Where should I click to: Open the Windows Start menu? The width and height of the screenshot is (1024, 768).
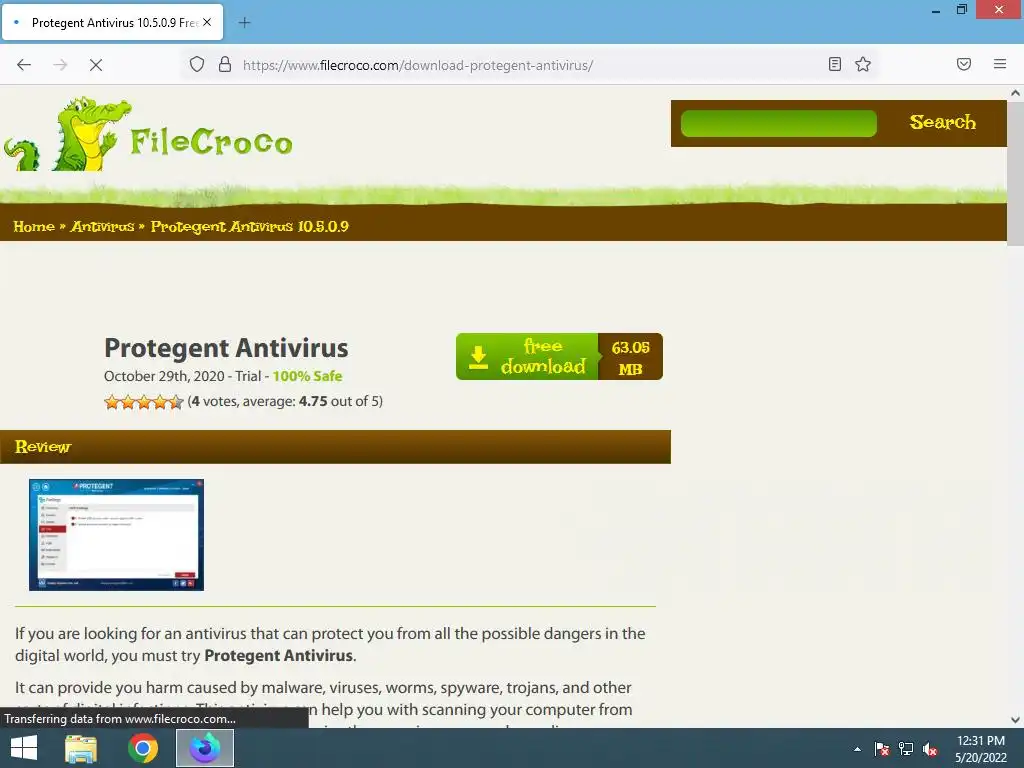pos(24,748)
